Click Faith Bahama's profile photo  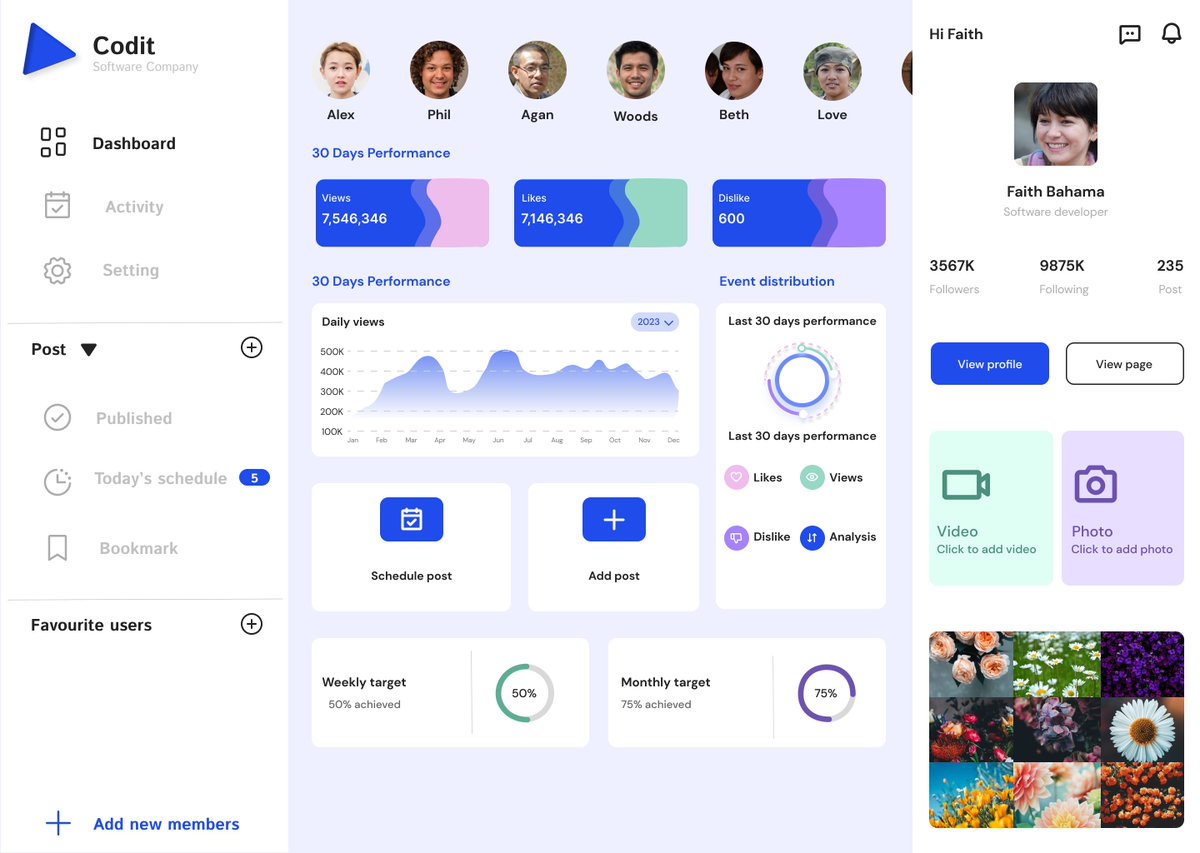click(1055, 124)
